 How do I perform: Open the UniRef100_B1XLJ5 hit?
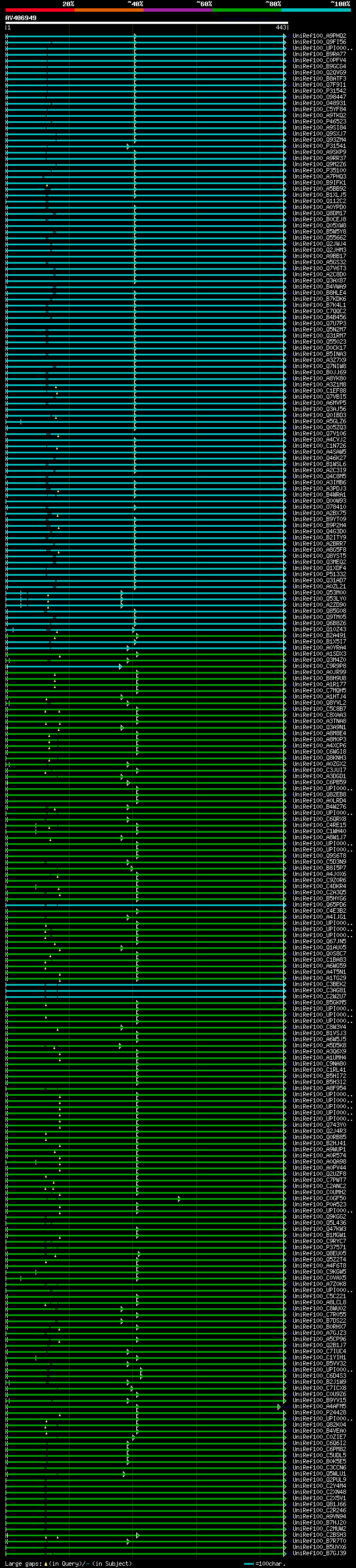(x=319, y=195)
